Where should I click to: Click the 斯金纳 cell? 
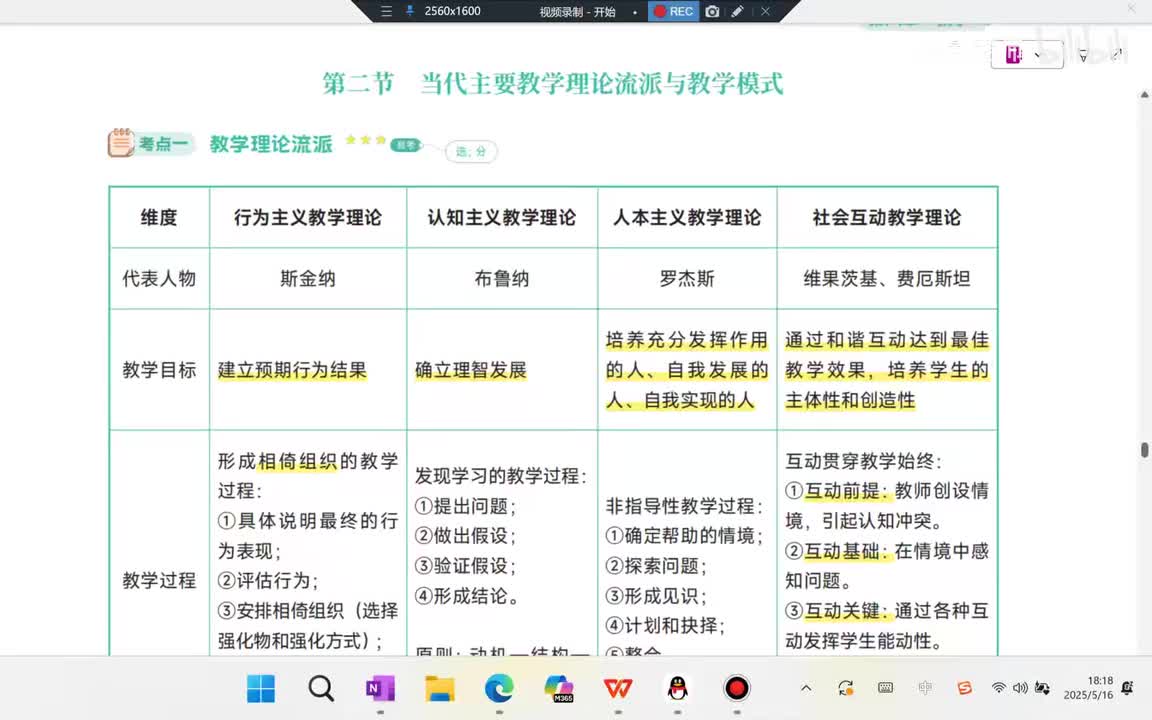coord(308,278)
